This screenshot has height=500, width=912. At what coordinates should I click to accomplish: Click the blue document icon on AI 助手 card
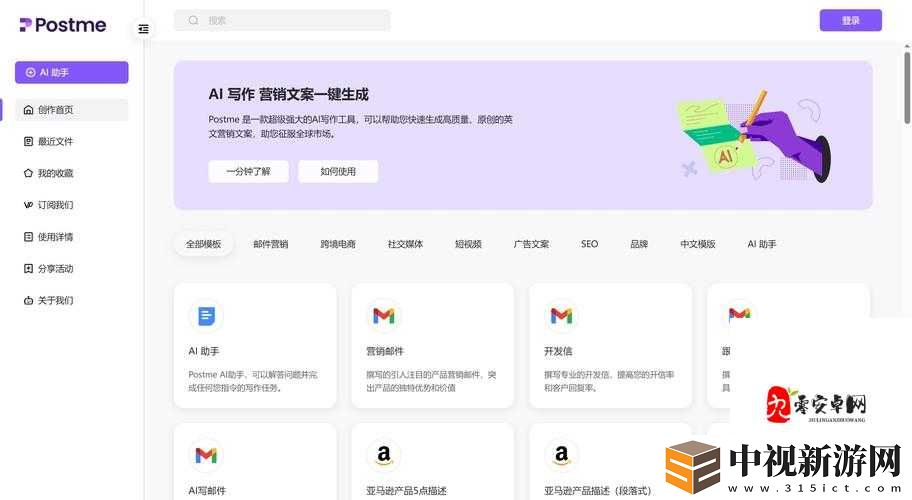206,316
